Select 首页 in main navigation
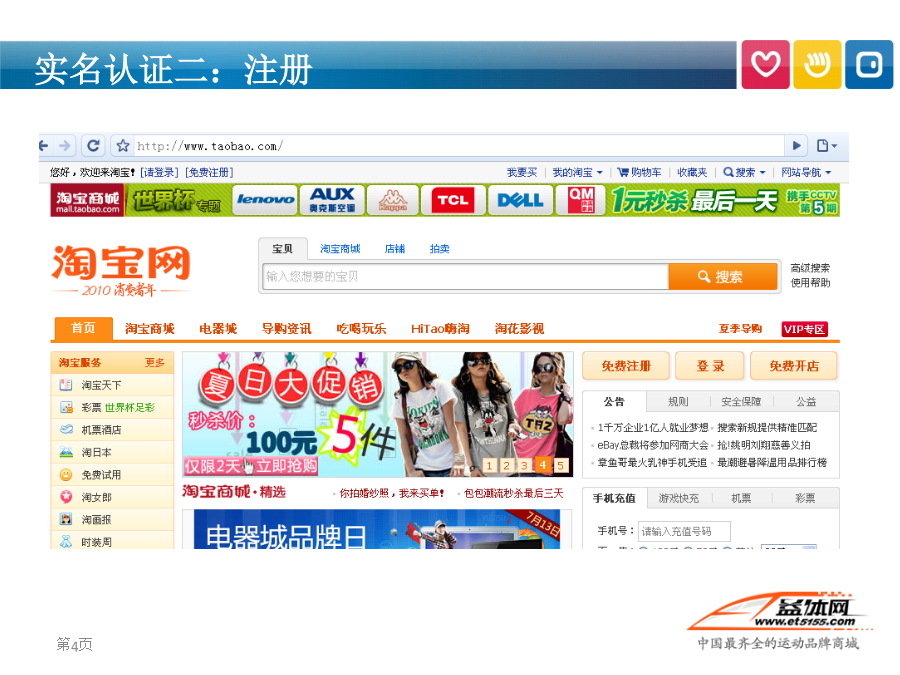The height and width of the screenshot is (675, 900). point(83,328)
